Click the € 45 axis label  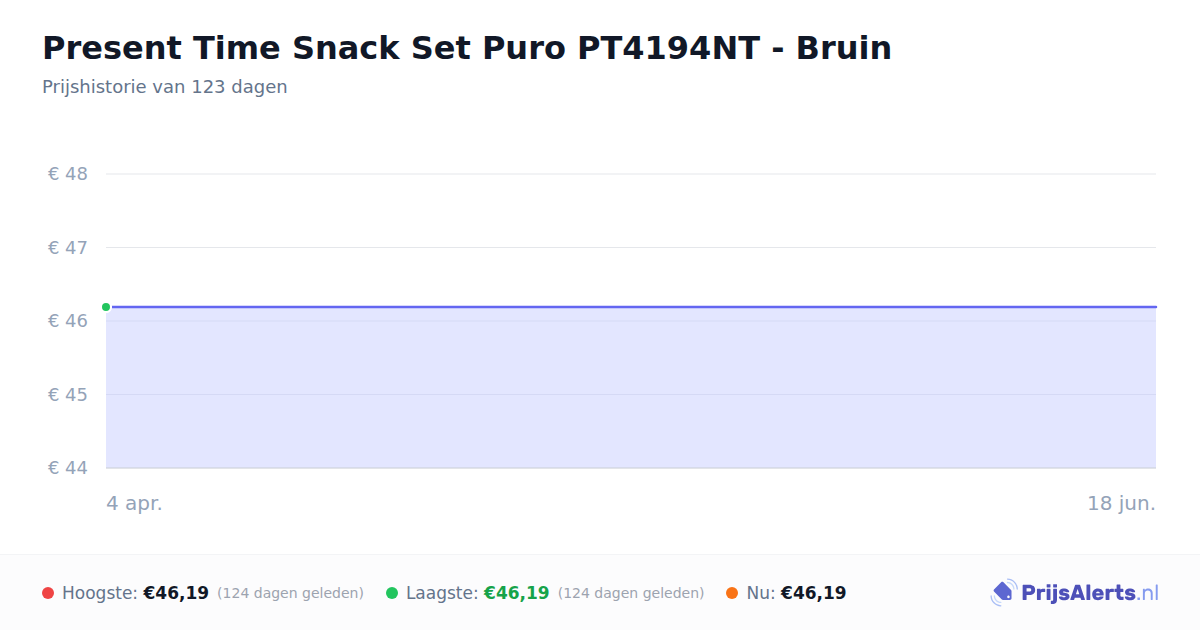[68, 394]
